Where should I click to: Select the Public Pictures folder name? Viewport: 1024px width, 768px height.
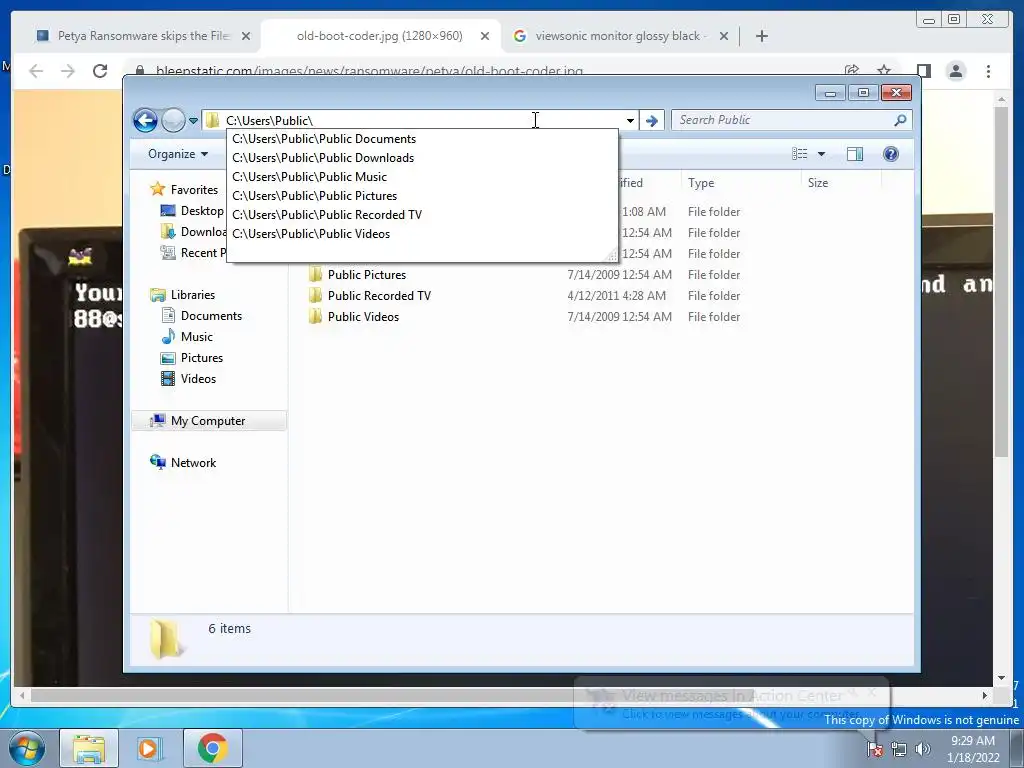(367, 275)
